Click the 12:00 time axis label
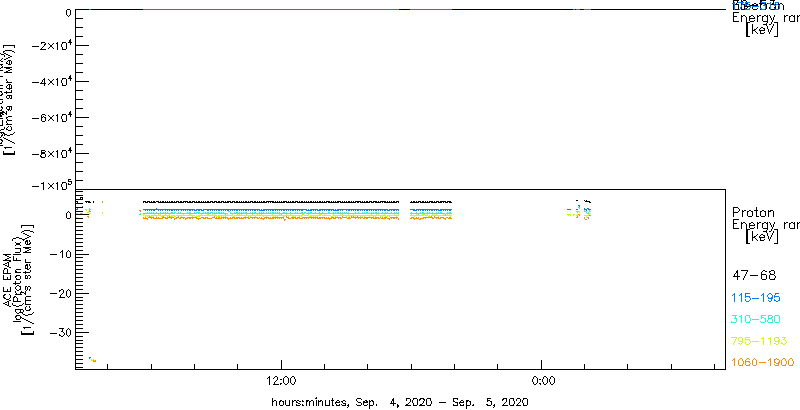 (282, 380)
